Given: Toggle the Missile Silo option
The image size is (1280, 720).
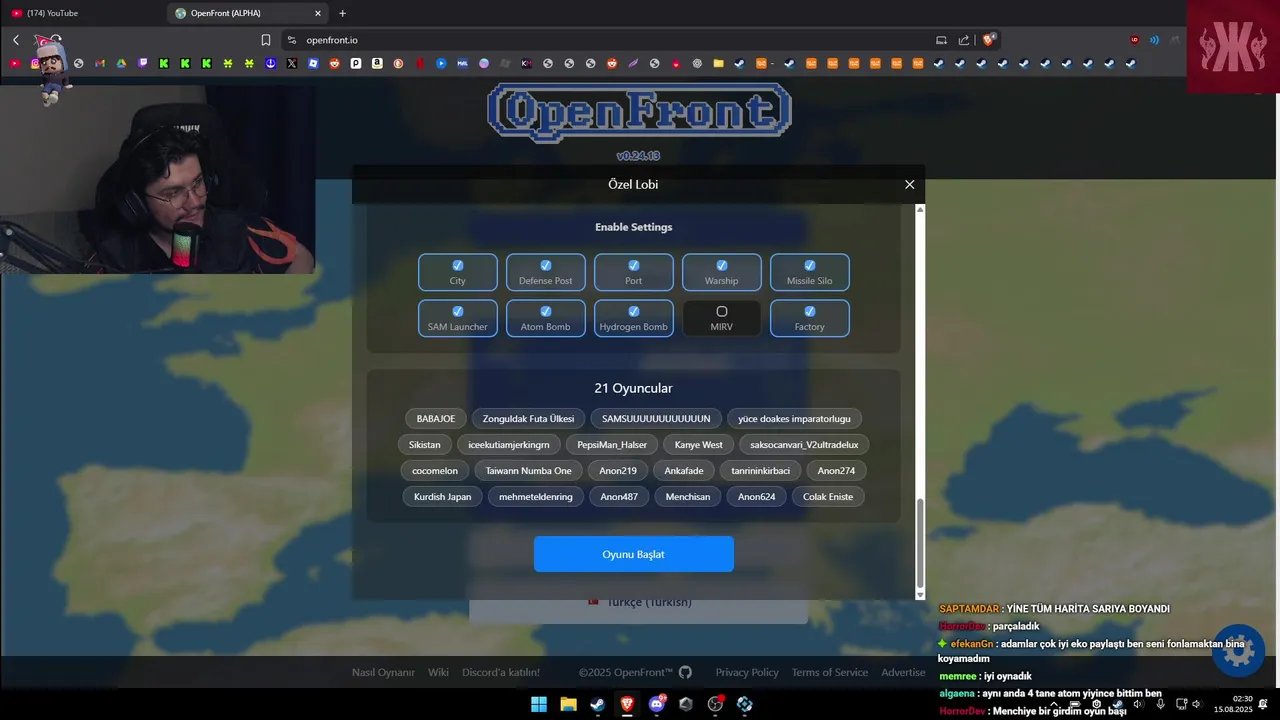Looking at the screenshot, I should 810,272.
